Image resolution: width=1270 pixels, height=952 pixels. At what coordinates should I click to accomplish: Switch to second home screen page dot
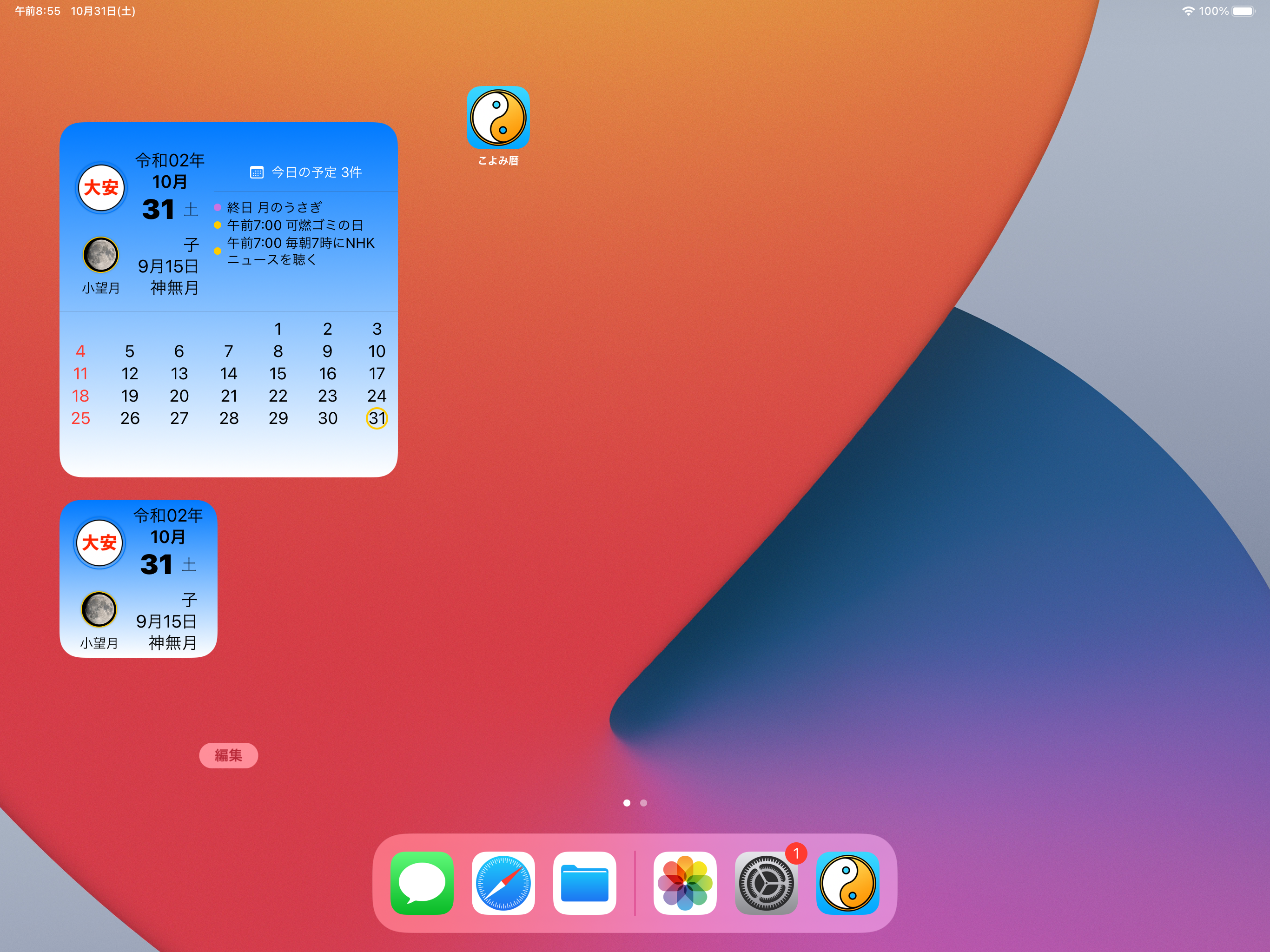click(x=644, y=803)
